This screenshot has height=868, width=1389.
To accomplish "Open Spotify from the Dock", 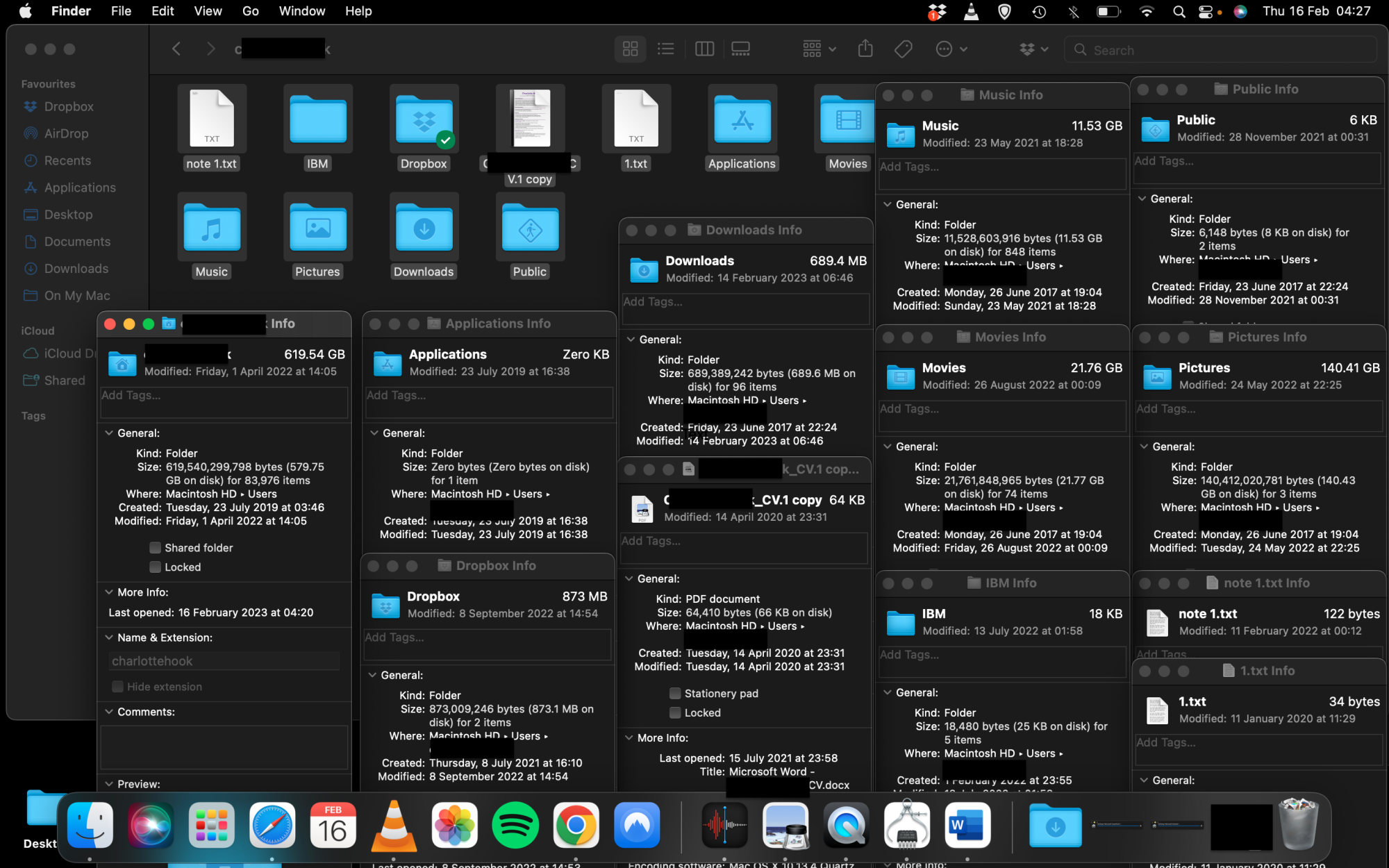I will [x=515, y=825].
